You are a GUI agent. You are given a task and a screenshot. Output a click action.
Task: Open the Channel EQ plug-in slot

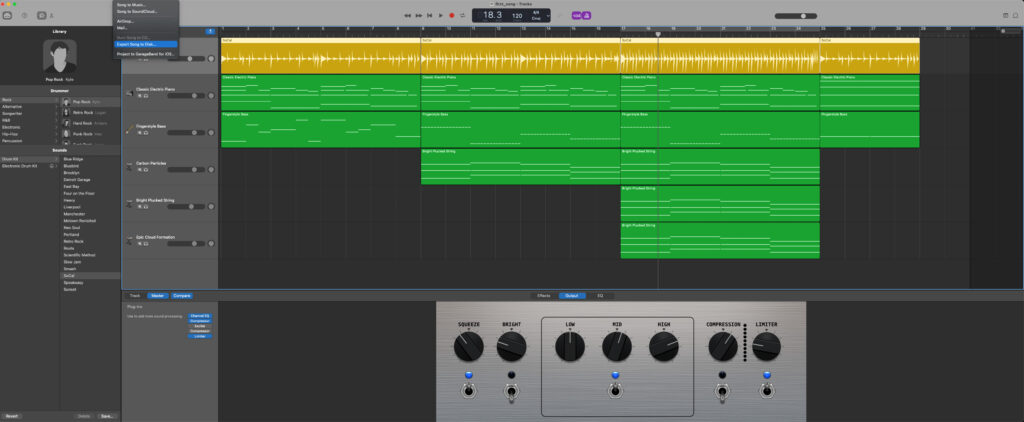tap(200, 316)
